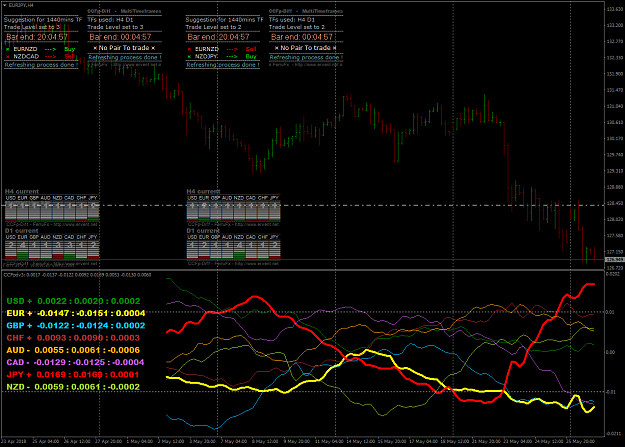Click the red JPY + legend entry

[73, 374]
